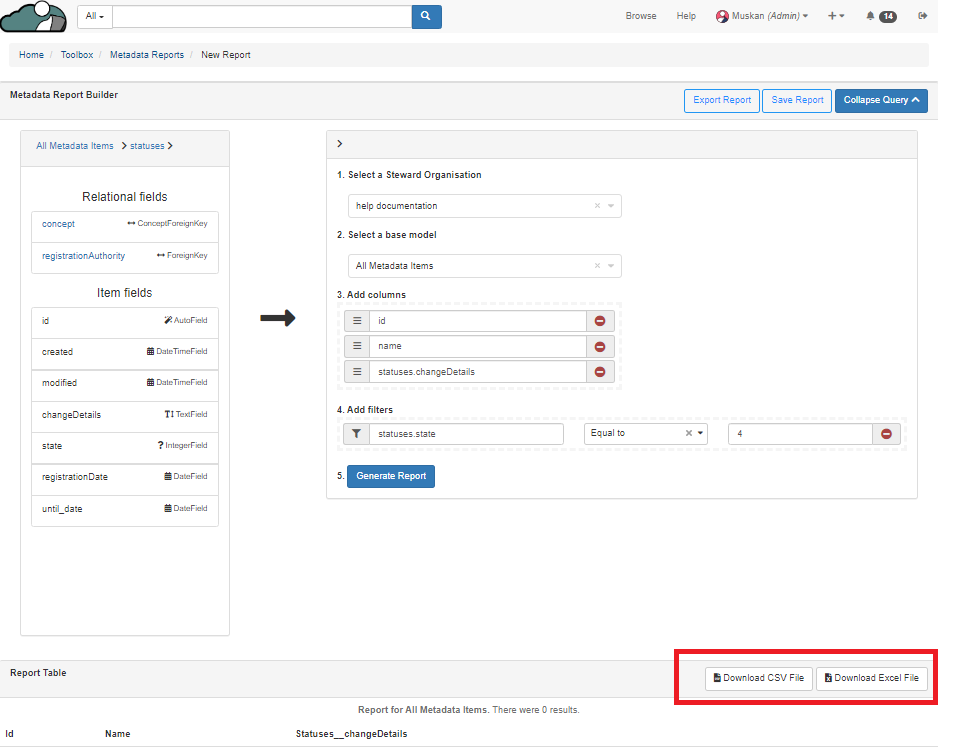Viewport: 956px width, 749px height.
Task: Remove the id column with minus icon
Action: coord(600,321)
